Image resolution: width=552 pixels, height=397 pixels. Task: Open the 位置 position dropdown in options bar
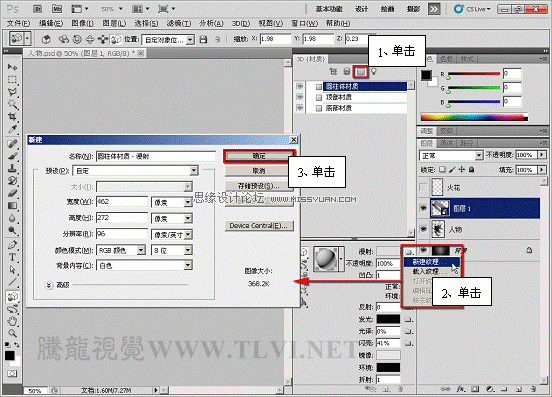tap(168, 39)
